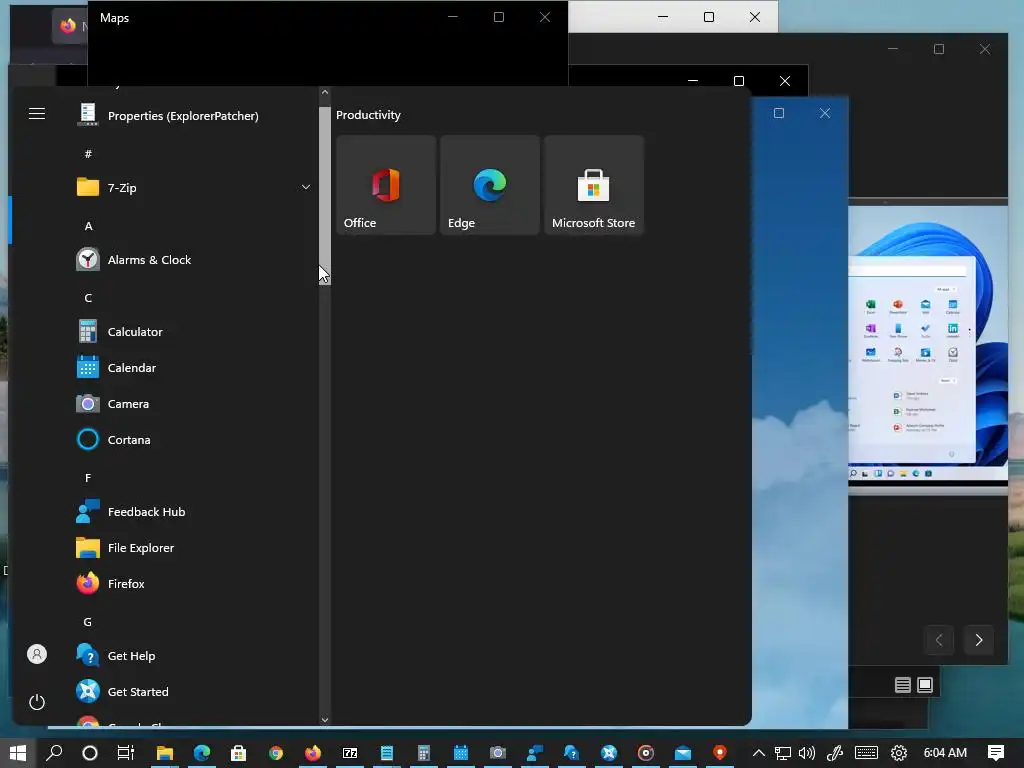Click the # section header
The width and height of the screenshot is (1024, 768).
point(88,154)
